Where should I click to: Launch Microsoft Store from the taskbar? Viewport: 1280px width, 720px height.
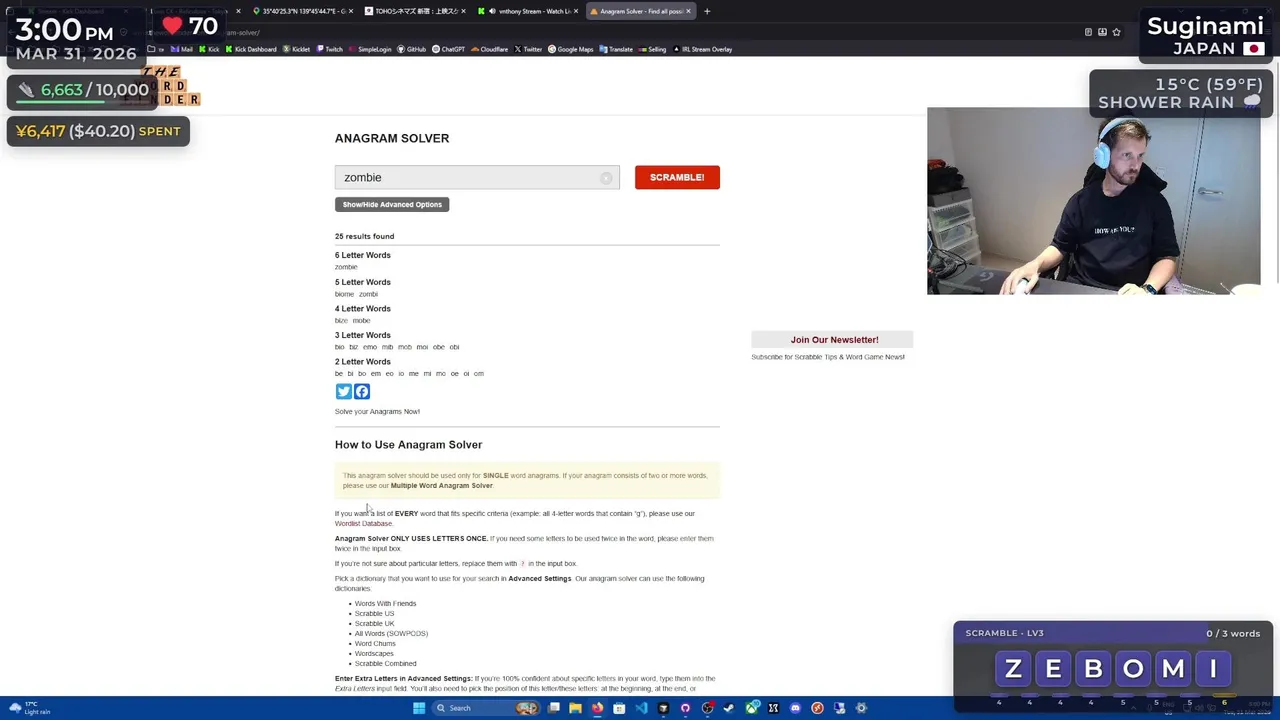[619, 708]
